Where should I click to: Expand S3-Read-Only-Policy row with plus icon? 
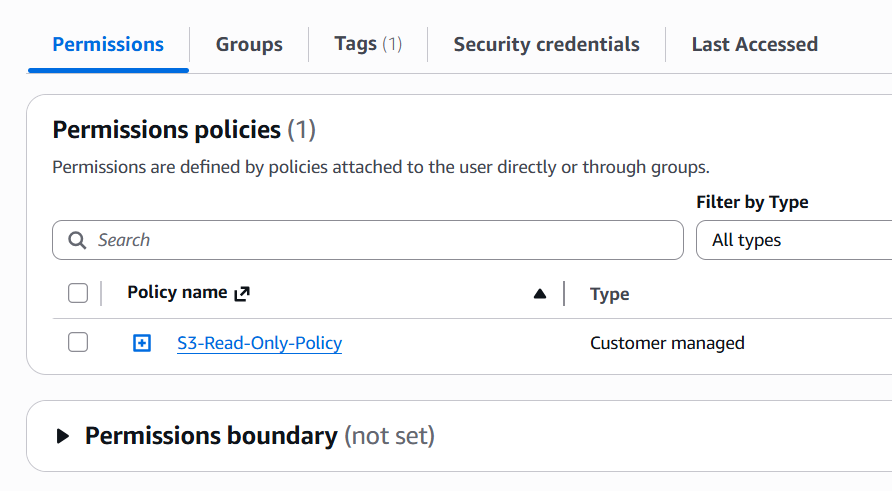pos(142,343)
